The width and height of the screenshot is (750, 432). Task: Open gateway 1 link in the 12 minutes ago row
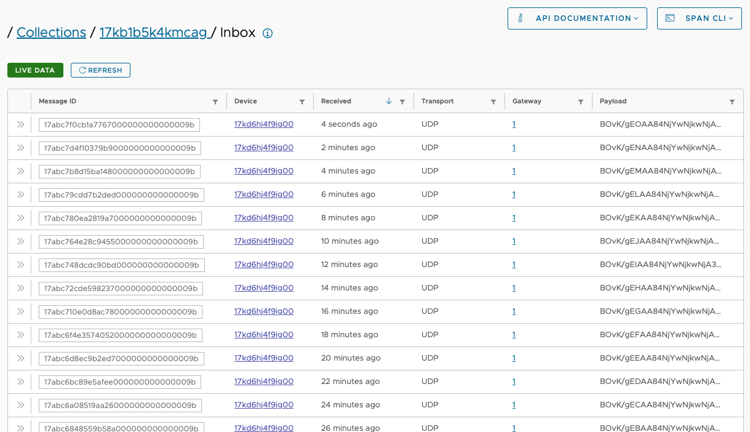514,265
